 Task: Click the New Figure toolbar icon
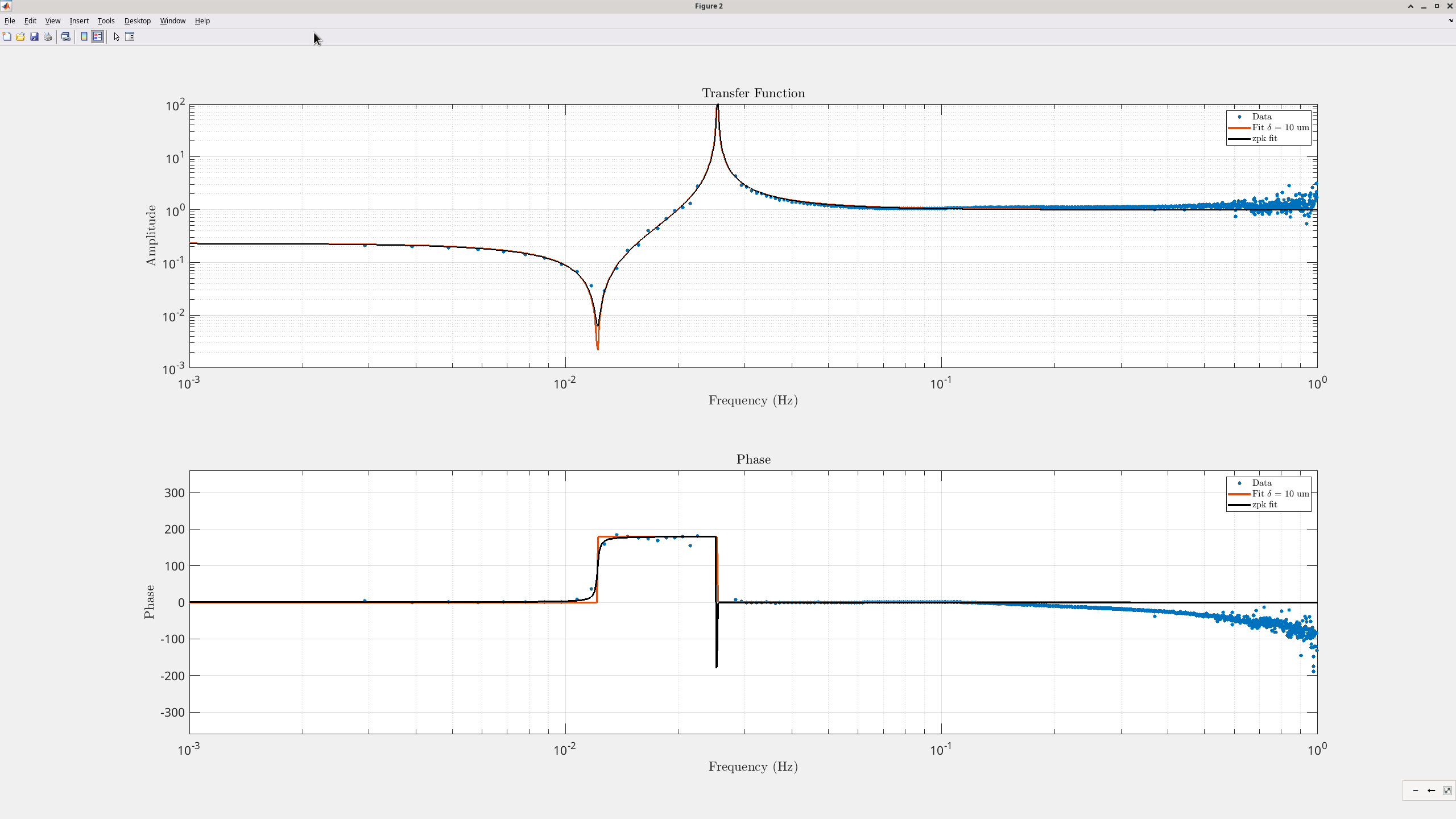click(x=7, y=37)
